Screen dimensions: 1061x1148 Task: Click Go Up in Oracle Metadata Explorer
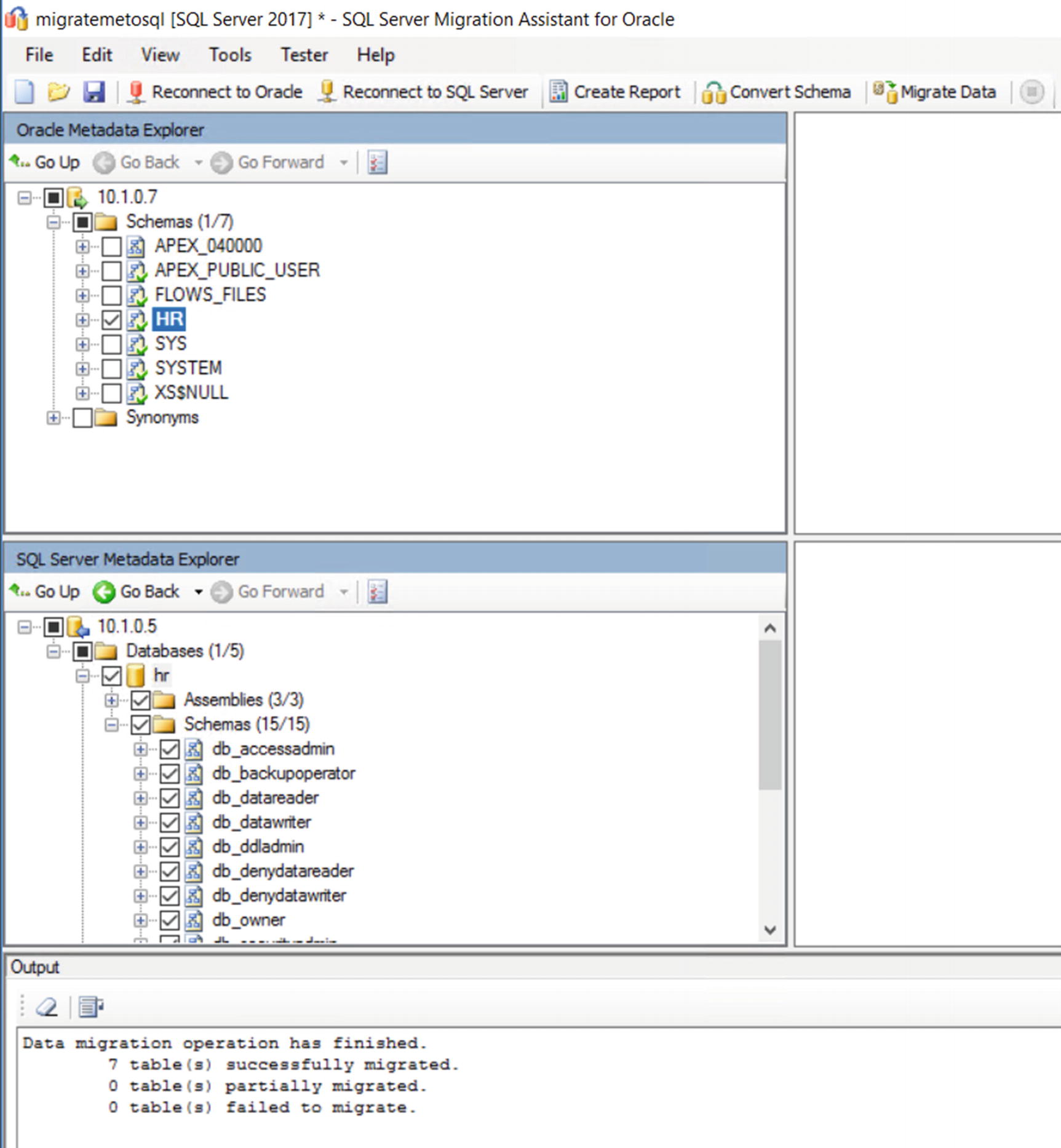44,162
